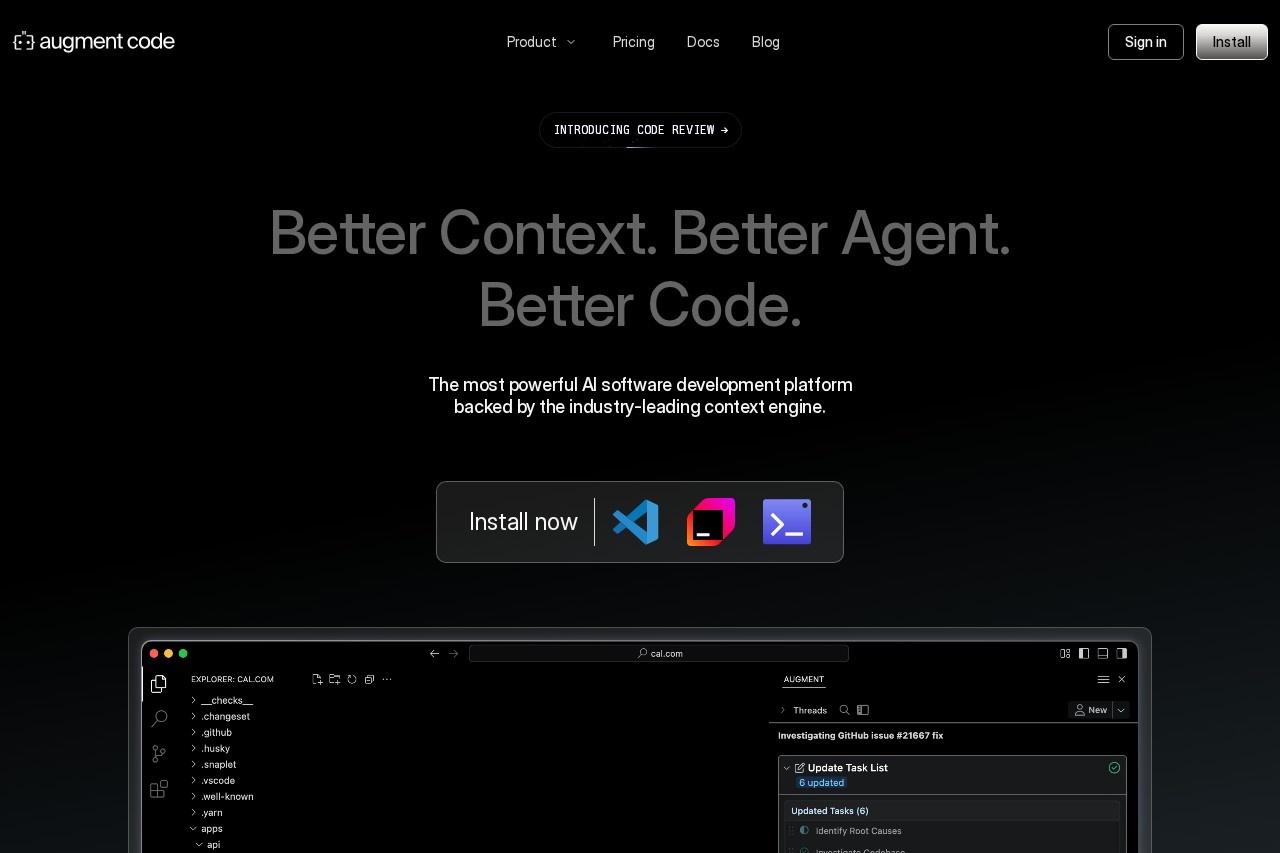Toggle the Threads sidebar view icon
Image resolution: width=1280 pixels, height=853 pixels.
tap(863, 710)
